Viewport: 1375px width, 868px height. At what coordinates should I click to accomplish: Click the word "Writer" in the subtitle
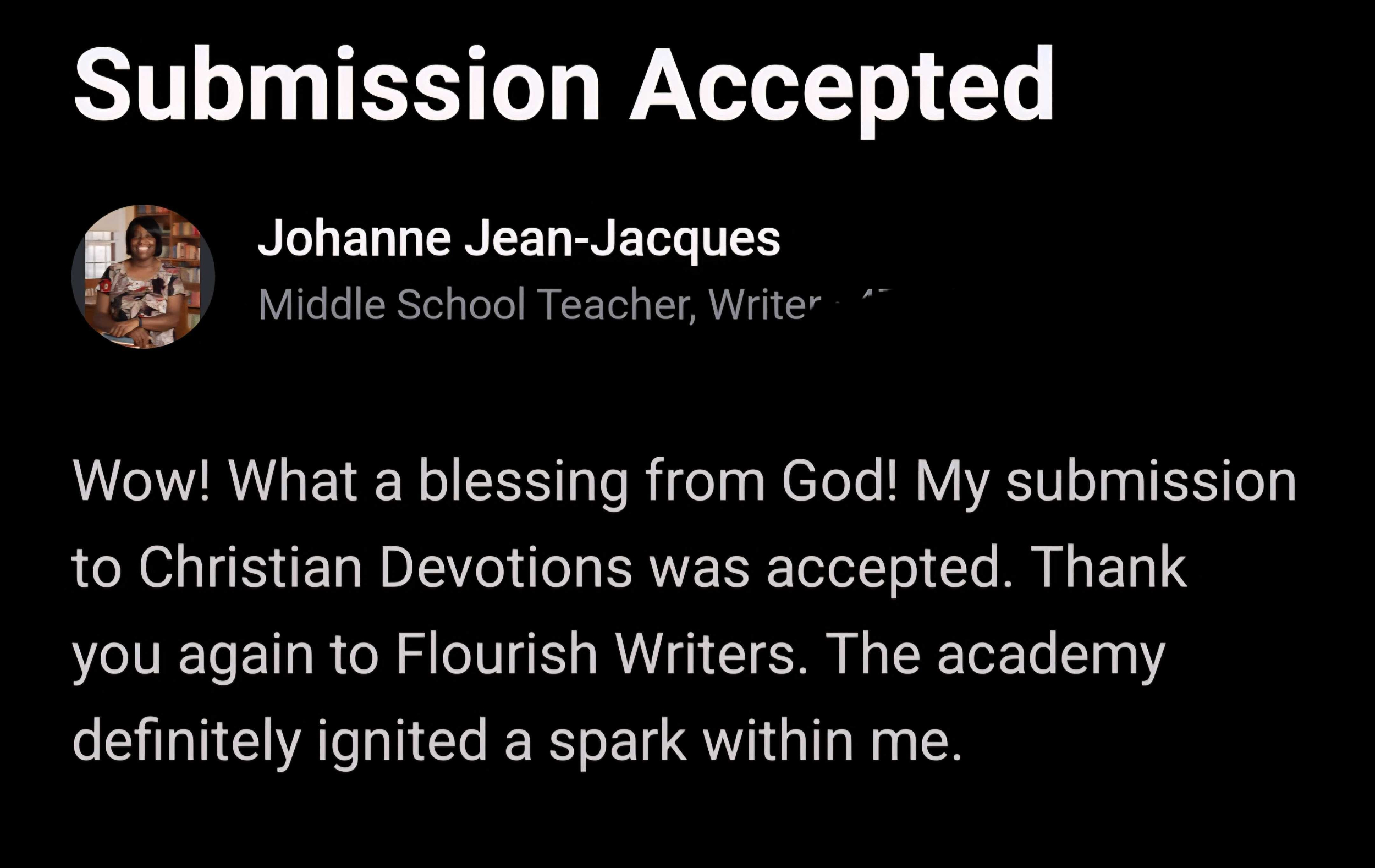[x=764, y=304]
